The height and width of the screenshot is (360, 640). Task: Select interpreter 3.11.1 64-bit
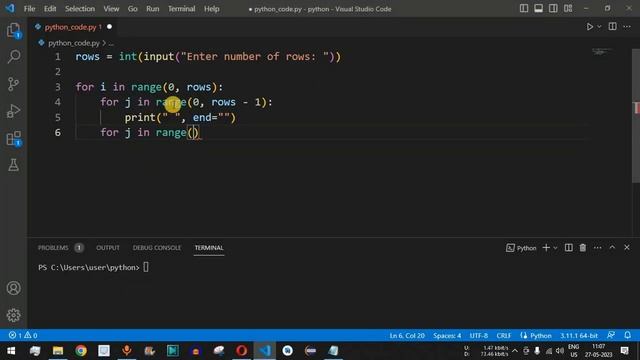point(579,336)
